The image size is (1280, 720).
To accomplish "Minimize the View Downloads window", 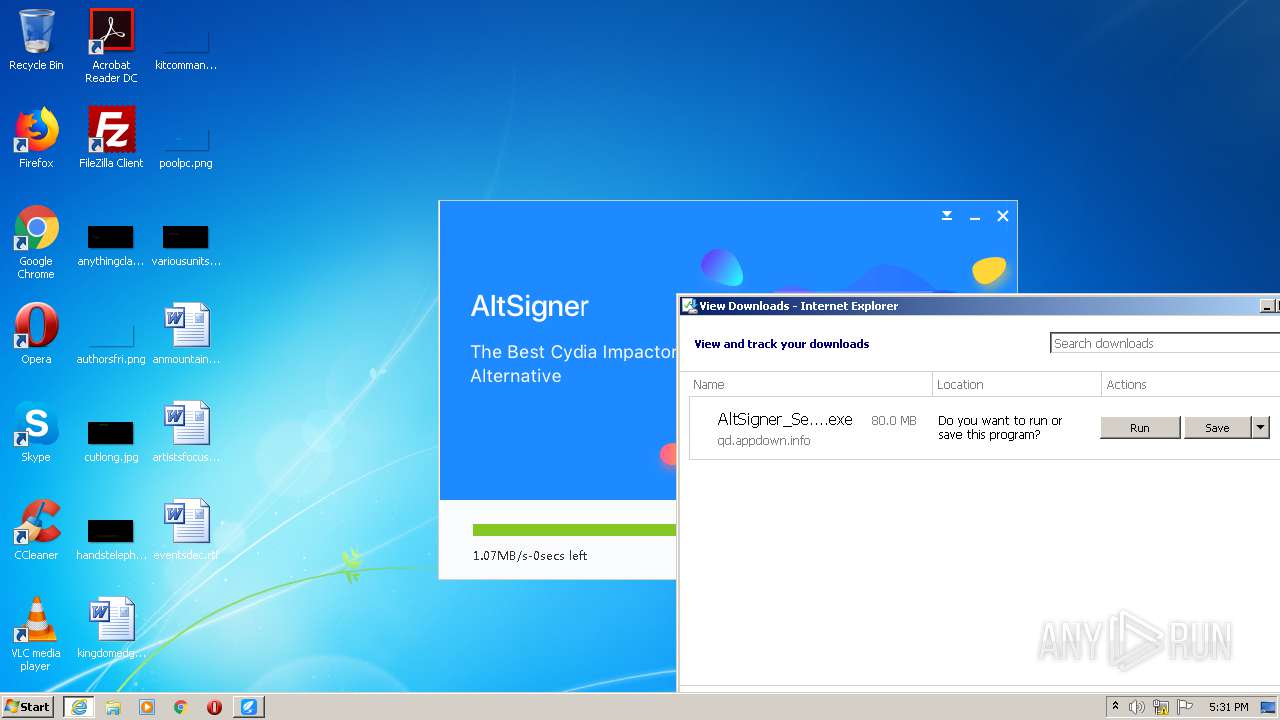I will (1267, 306).
